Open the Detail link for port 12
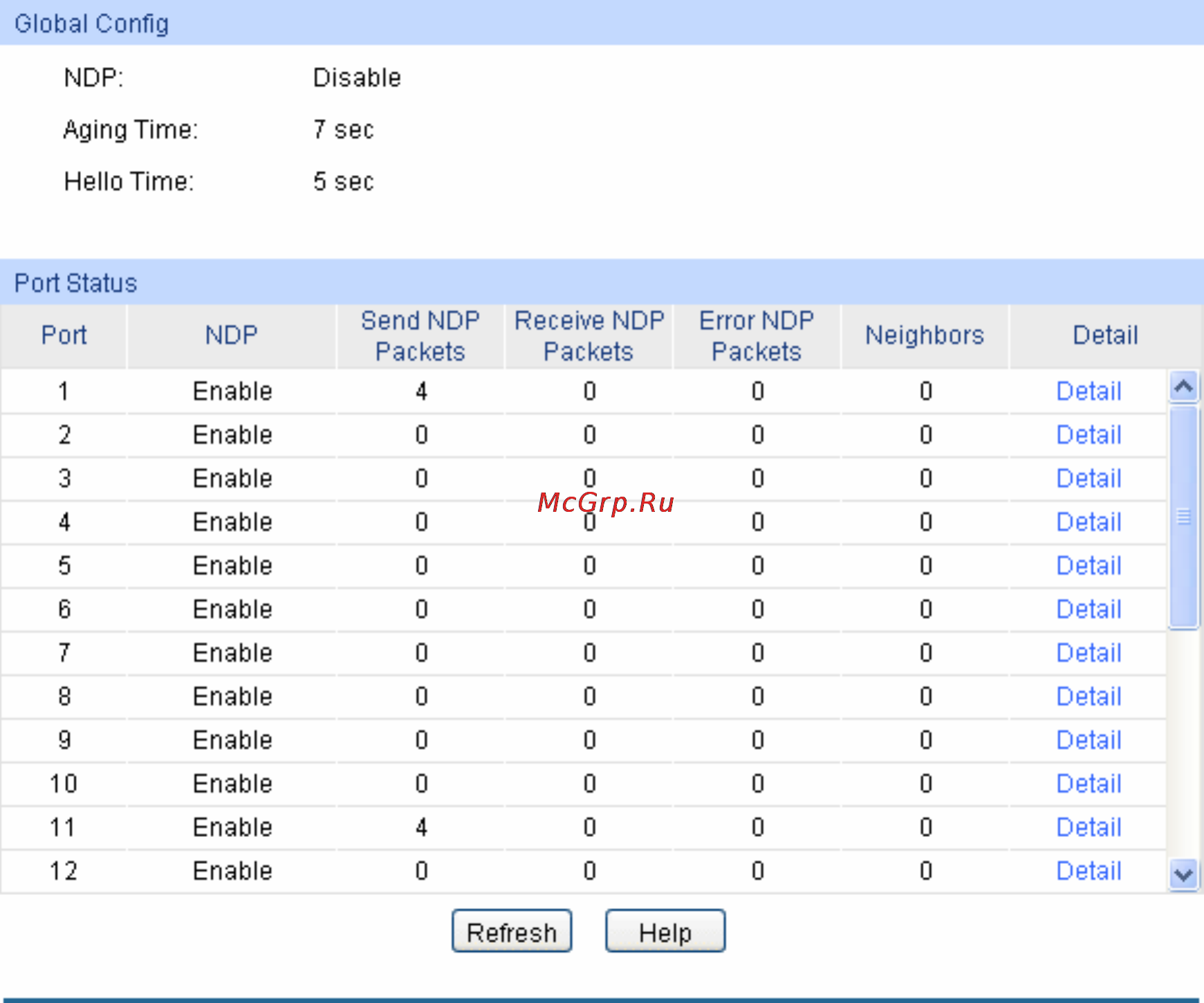This screenshot has height=1003, width=1204. pyautogui.click(x=1089, y=871)
